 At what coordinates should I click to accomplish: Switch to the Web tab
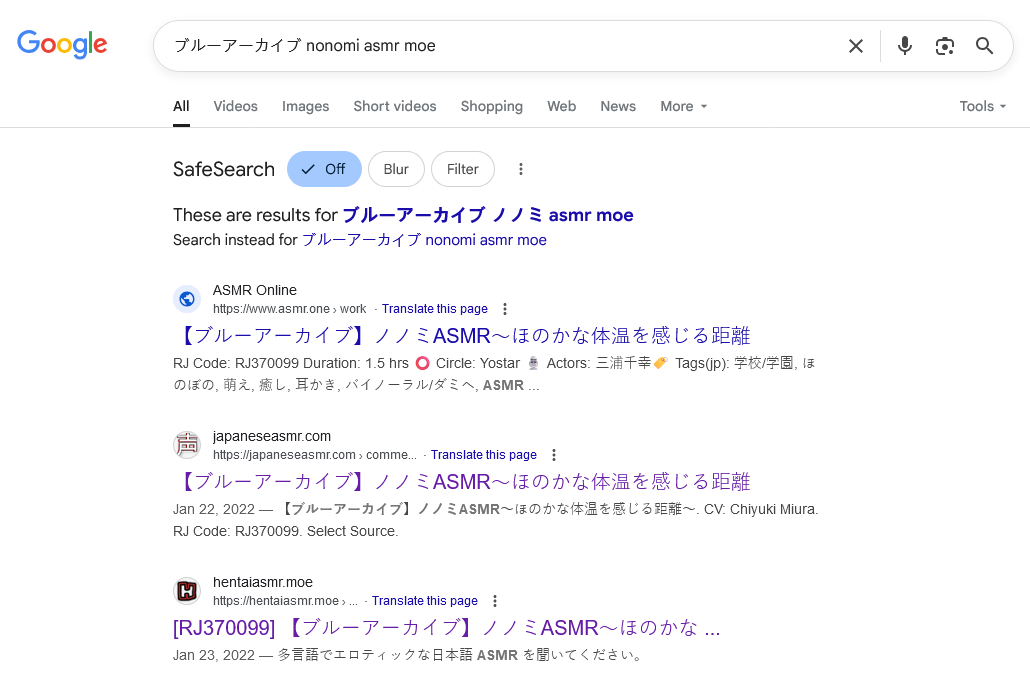(x=562, y=106)
